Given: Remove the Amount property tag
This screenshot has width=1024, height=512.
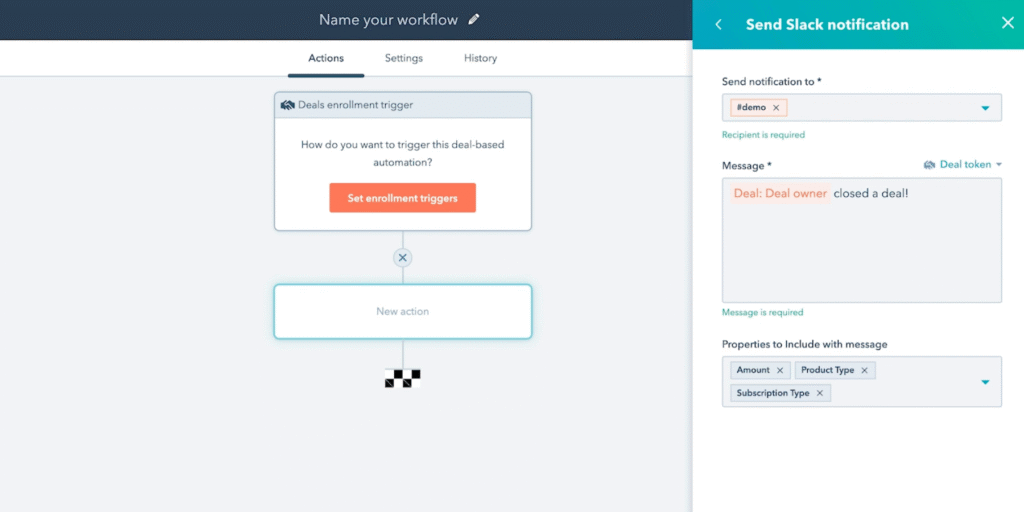Looking at the screenshot, I should pos(780,370).
